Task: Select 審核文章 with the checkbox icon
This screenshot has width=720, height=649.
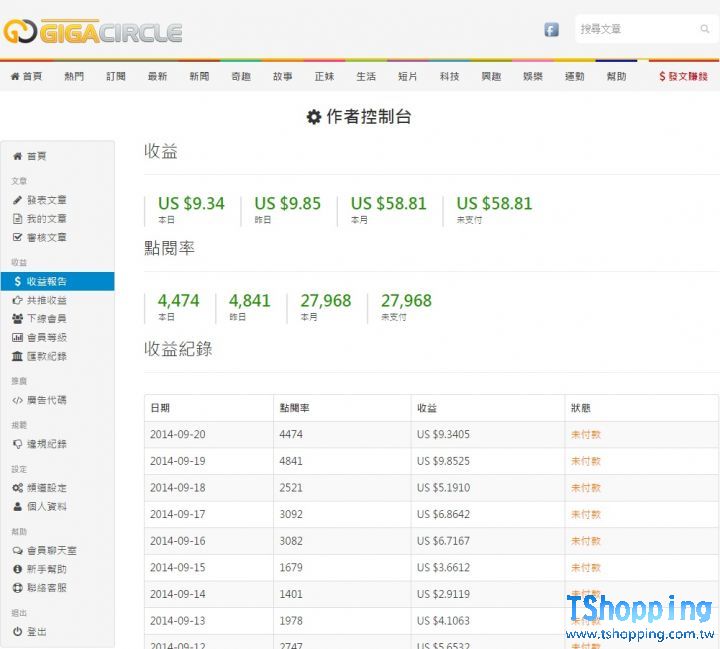Action: click(46, 238)
